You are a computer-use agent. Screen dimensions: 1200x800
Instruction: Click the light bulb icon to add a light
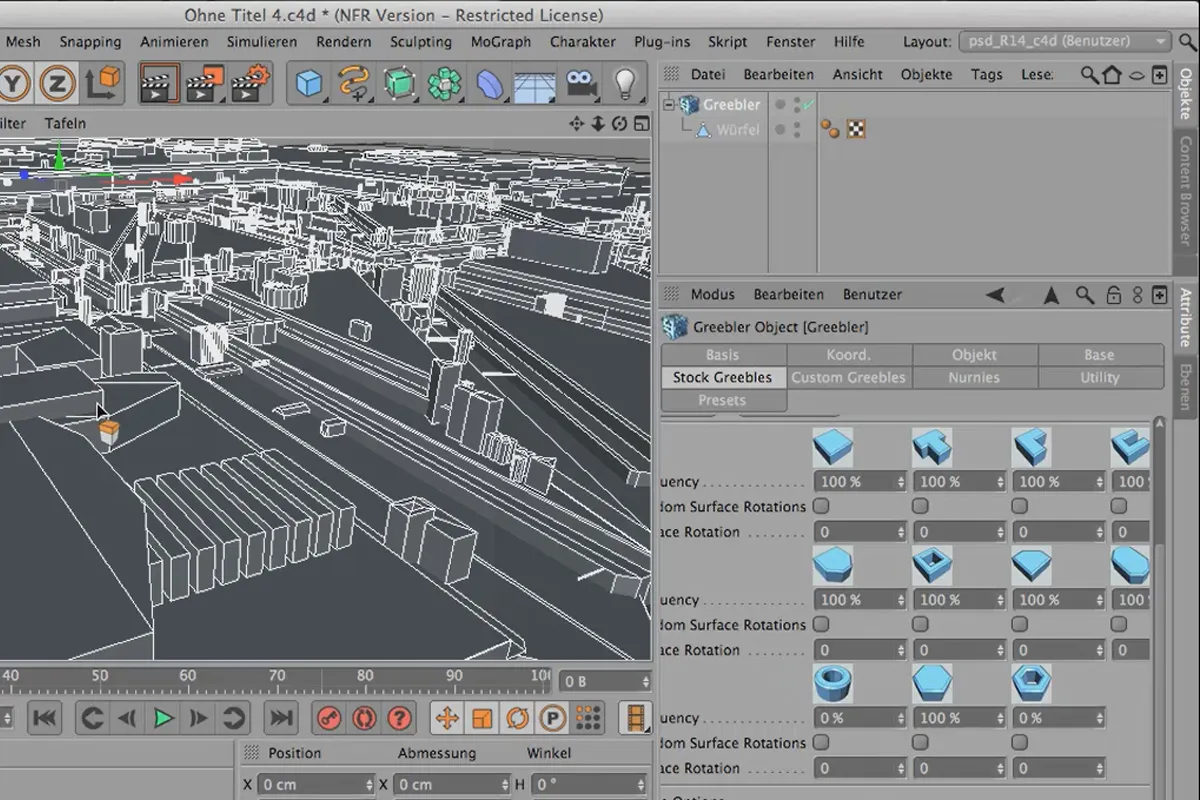click(x=625, y=83)
